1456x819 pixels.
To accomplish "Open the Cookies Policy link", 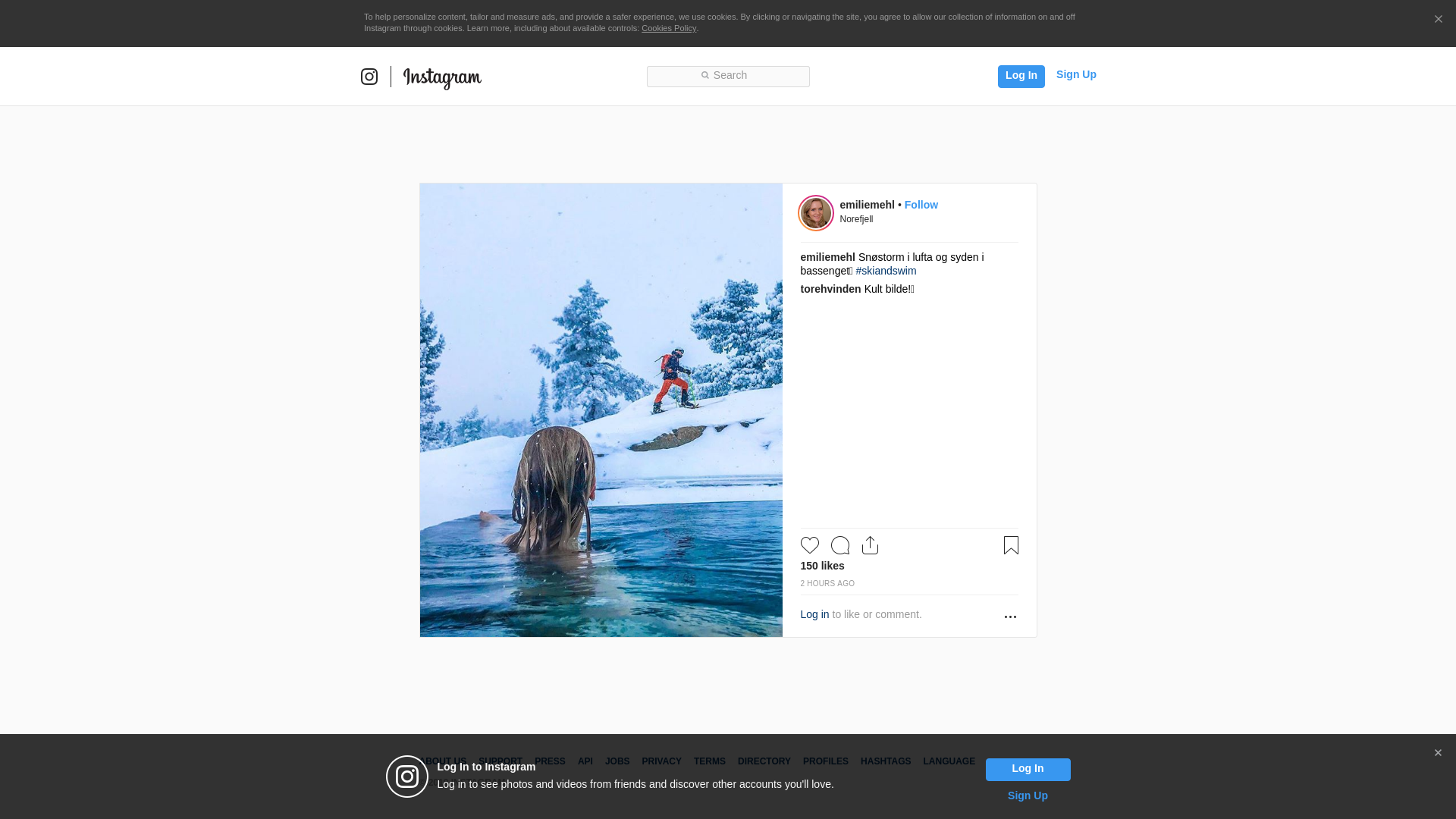I will [x=669, y=28].
